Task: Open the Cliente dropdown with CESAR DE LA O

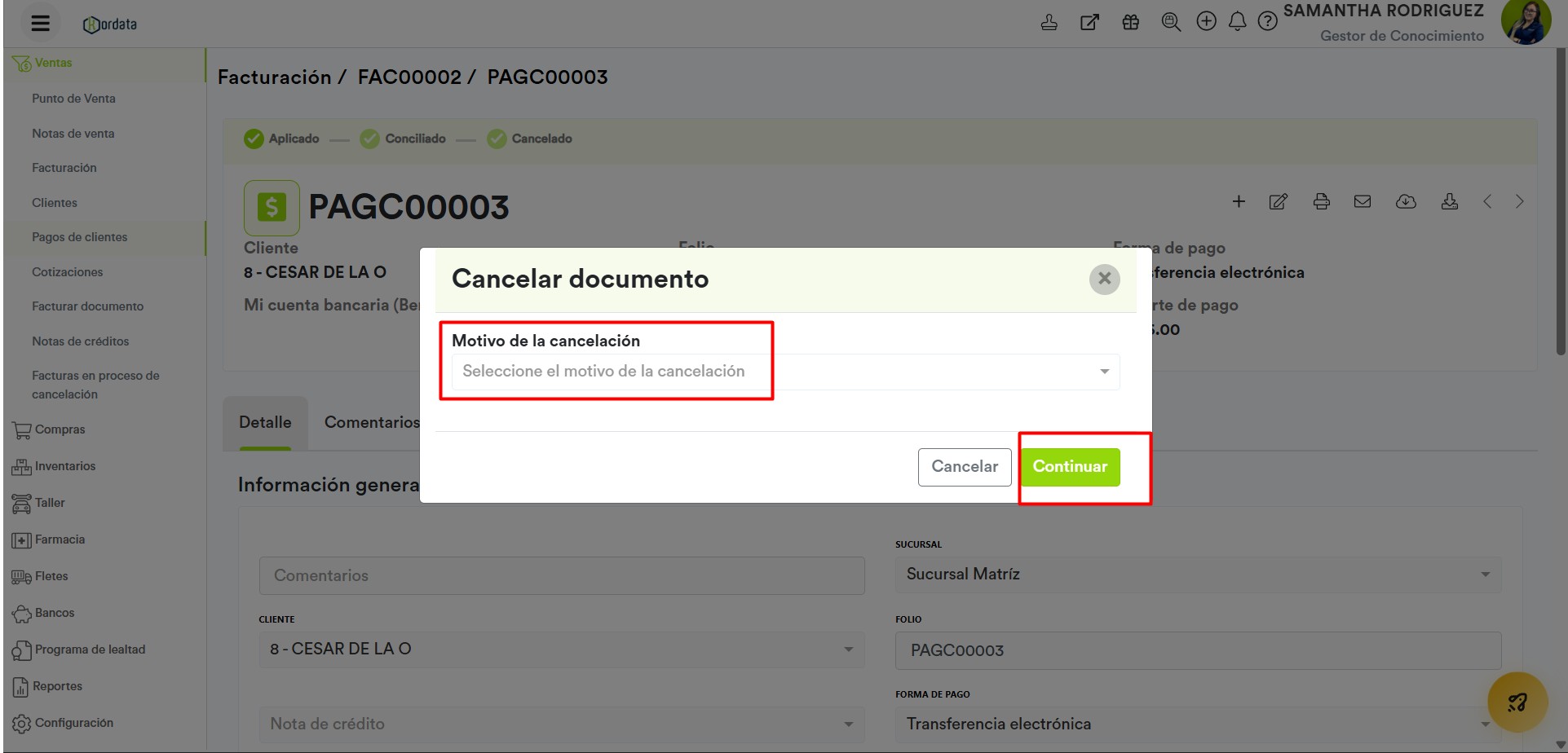Action: click(561, 650)
